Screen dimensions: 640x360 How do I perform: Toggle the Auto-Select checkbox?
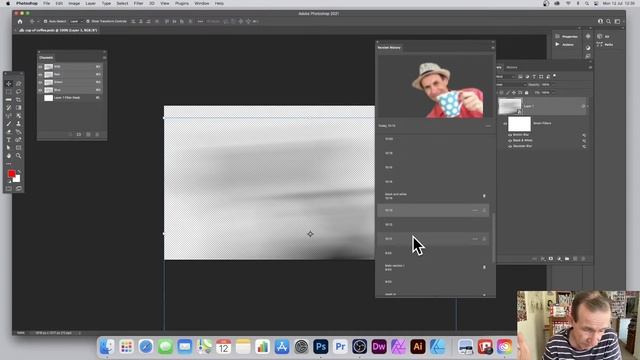[45, 21]
